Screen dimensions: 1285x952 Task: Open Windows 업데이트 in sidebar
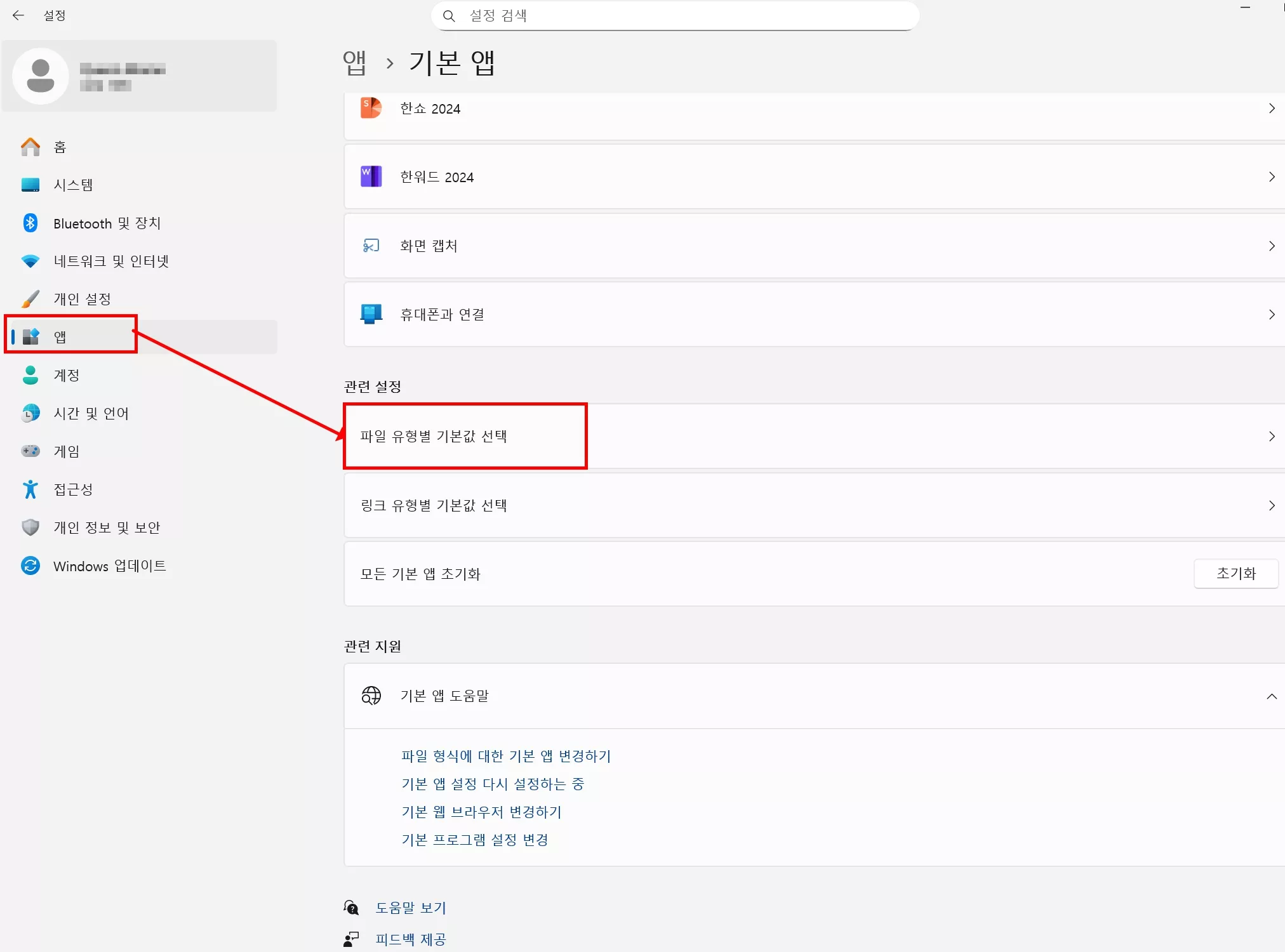coord(109,565)
